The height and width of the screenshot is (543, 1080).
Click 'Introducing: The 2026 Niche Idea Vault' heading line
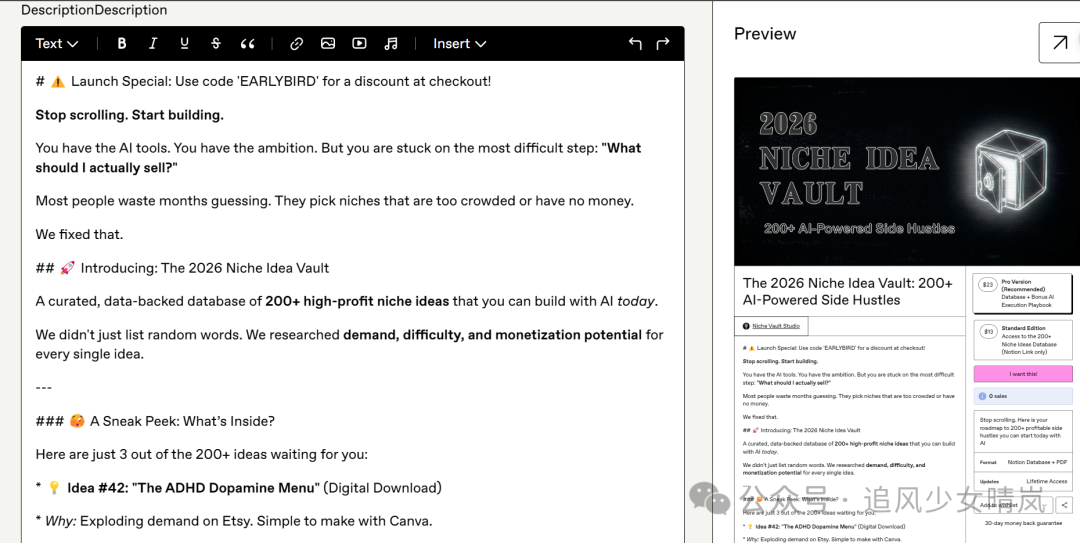point(183,268)
